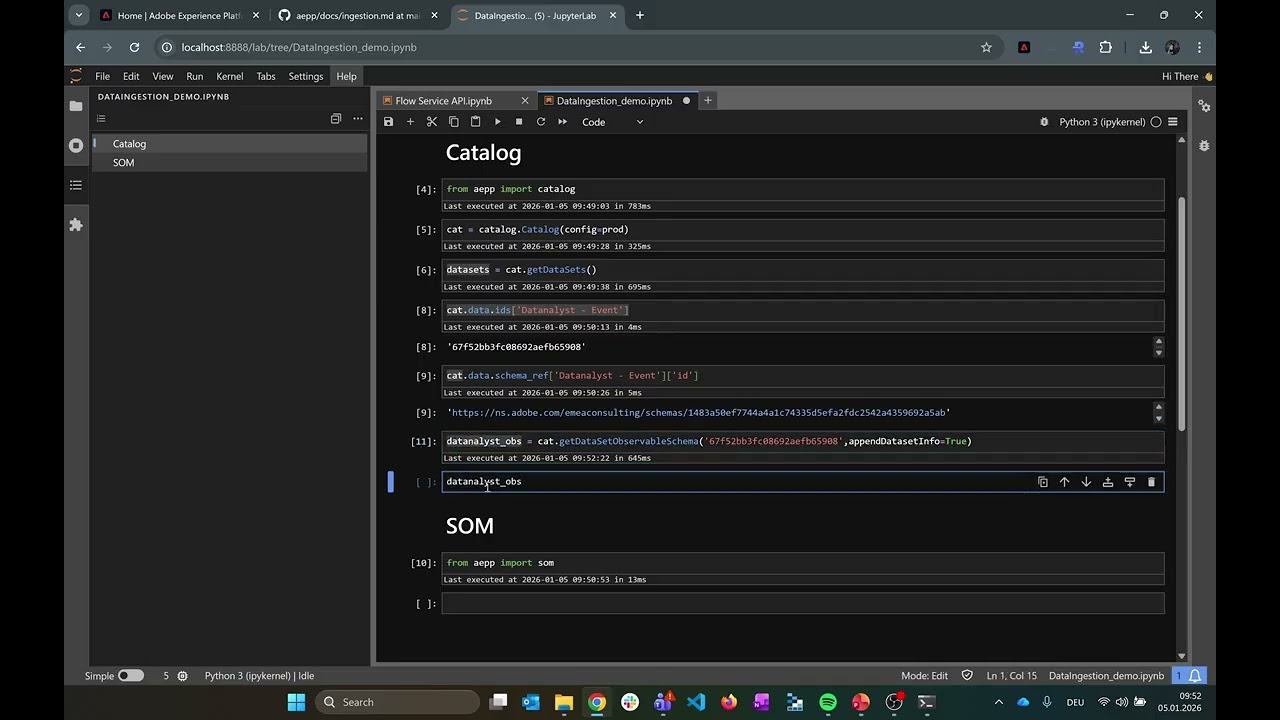1280x720 pixels.
Task: Open the table of contents more options menu
Action: [358, 119]
